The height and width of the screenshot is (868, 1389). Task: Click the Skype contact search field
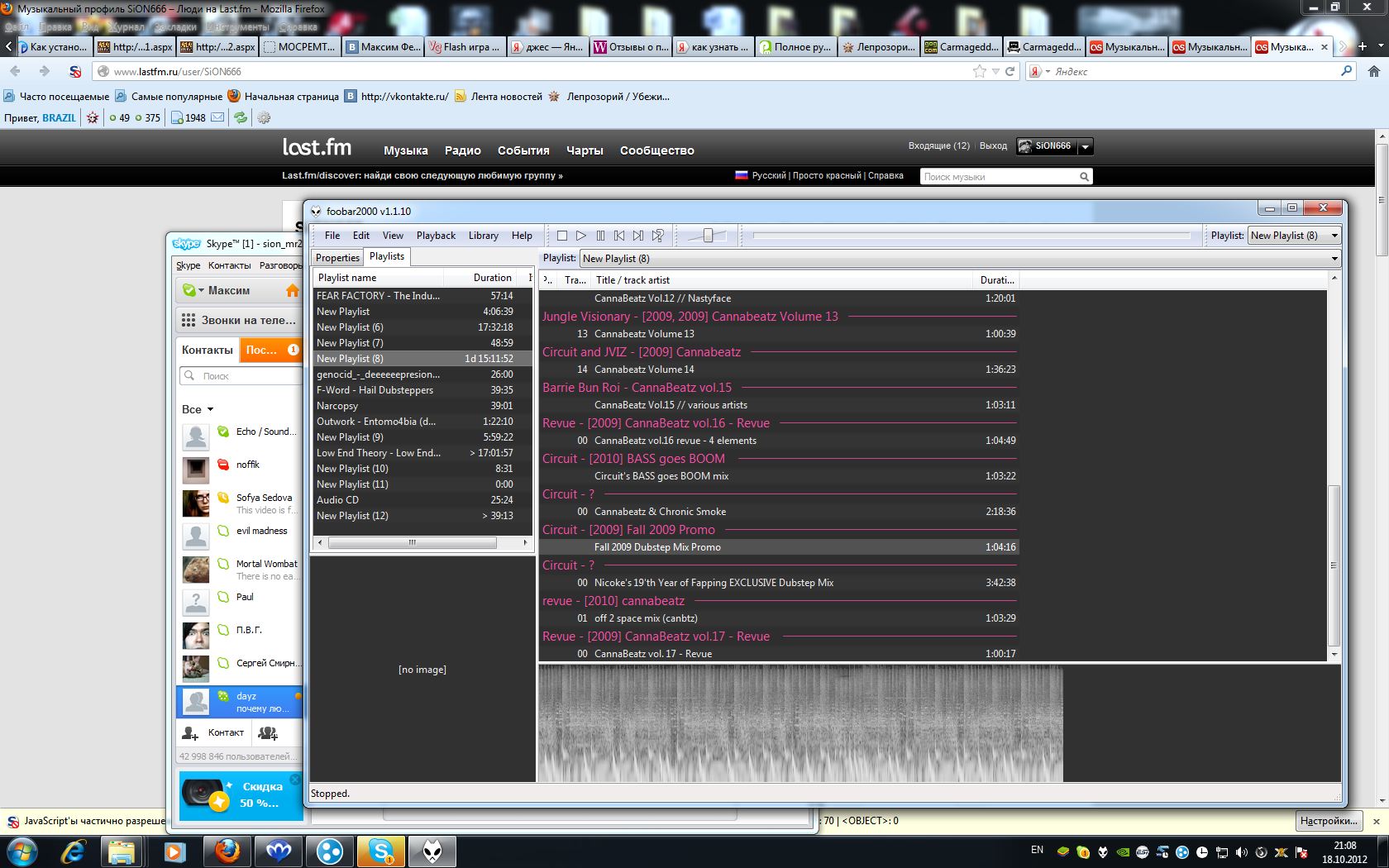pyautogui.click(x=241, y=376)
